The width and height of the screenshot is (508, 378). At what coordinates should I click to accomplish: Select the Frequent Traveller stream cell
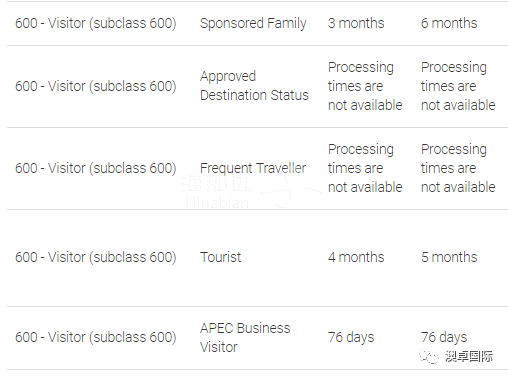coord(253,168)
